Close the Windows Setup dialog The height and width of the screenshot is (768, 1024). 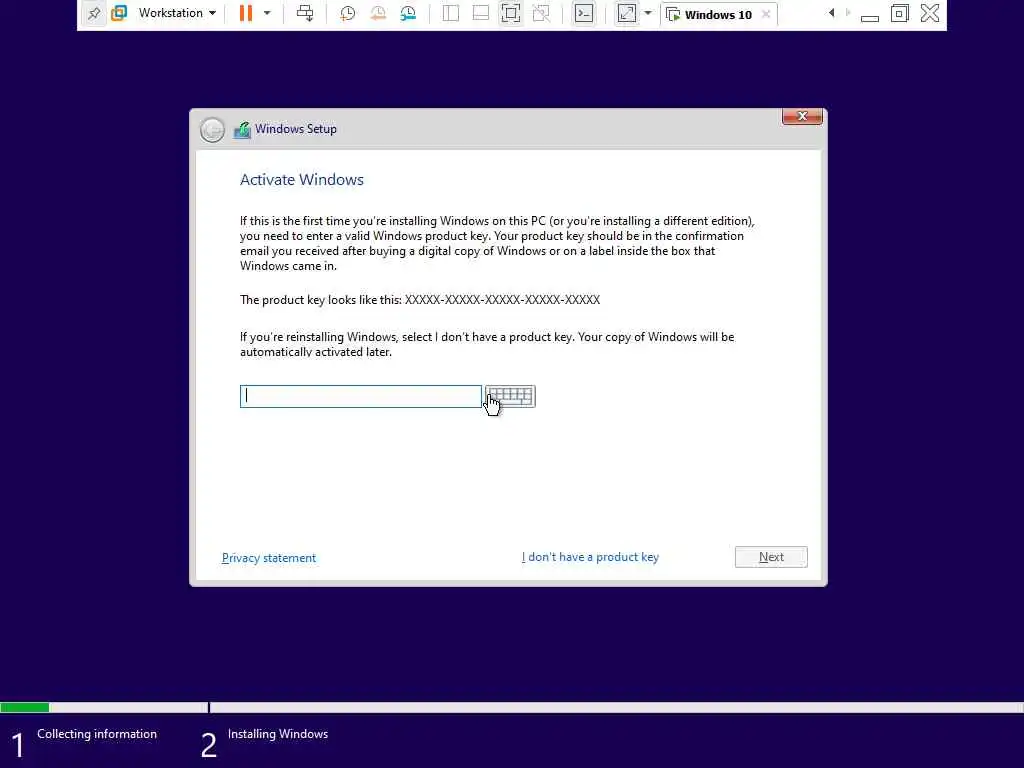tap(802, 116)
